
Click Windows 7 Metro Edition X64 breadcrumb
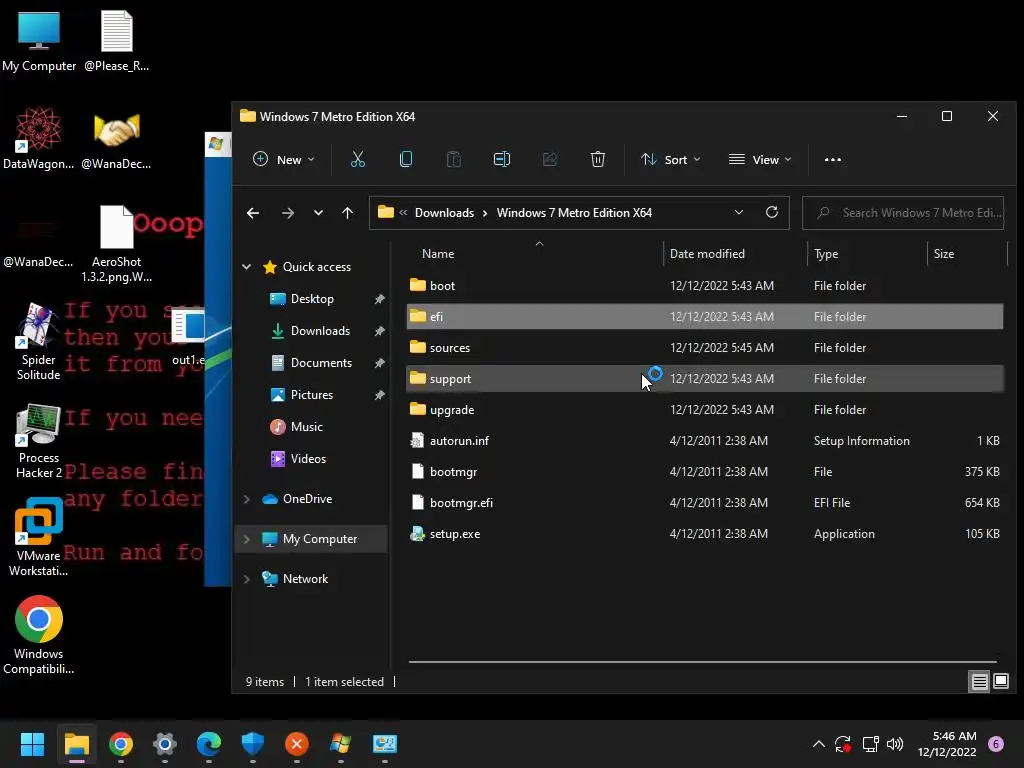tap(574, 213)
